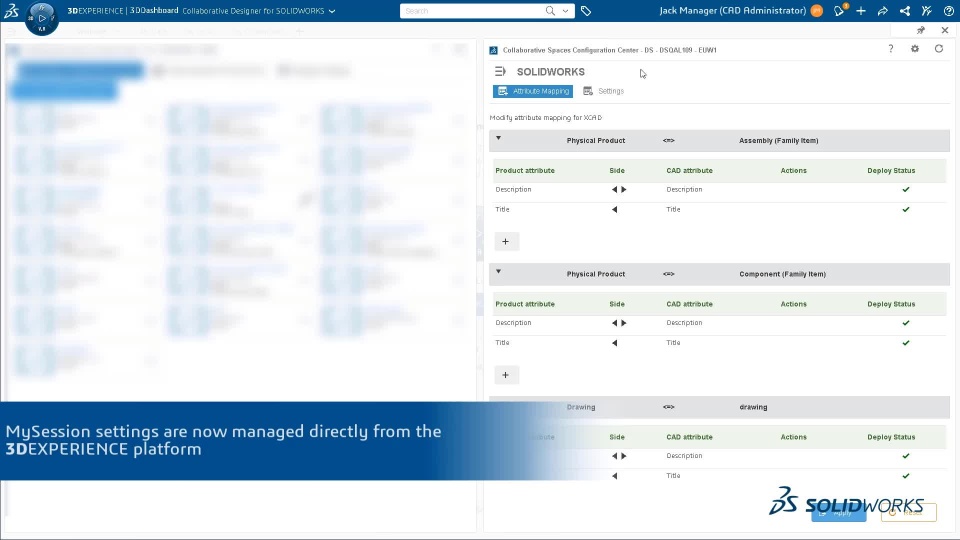Pin the panel with pin icon
This screenshot has height=540, width=960.
click(920, 30)
